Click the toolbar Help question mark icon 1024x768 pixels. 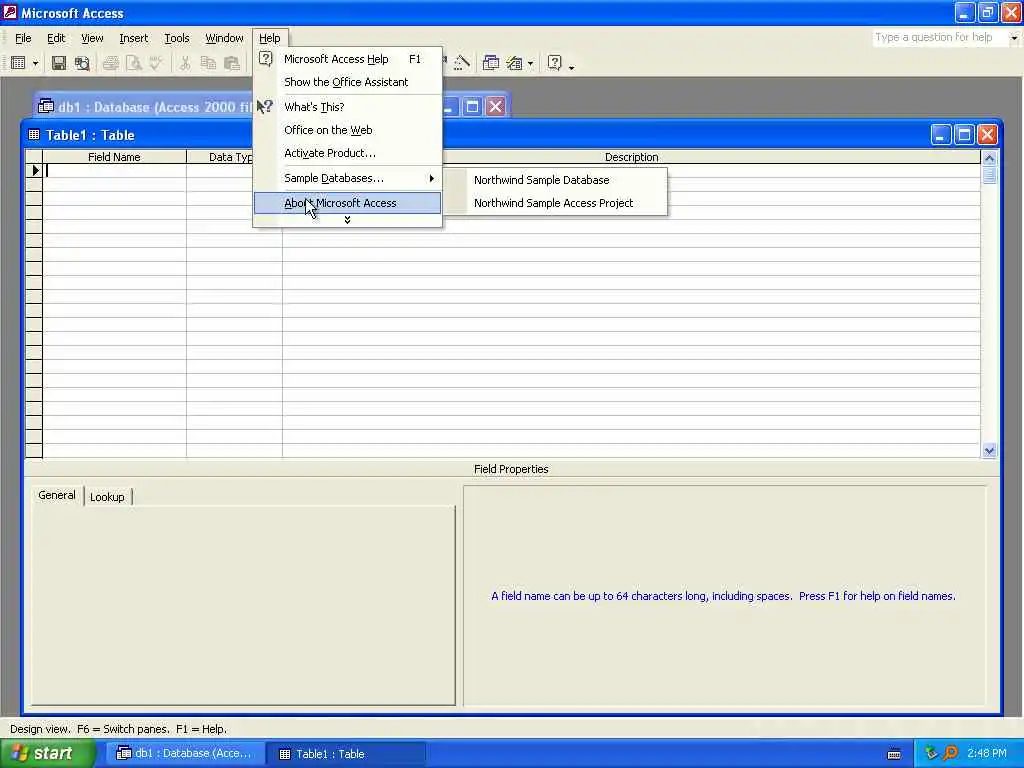(554, 63)
